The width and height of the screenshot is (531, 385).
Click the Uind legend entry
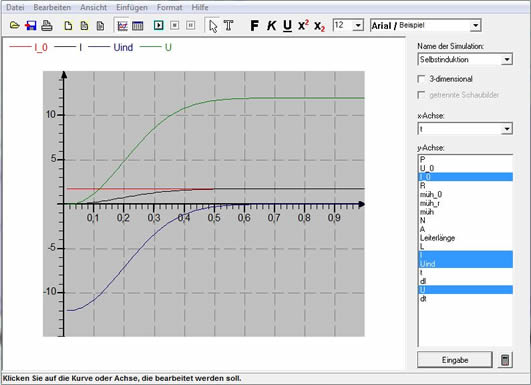(111, 47)
